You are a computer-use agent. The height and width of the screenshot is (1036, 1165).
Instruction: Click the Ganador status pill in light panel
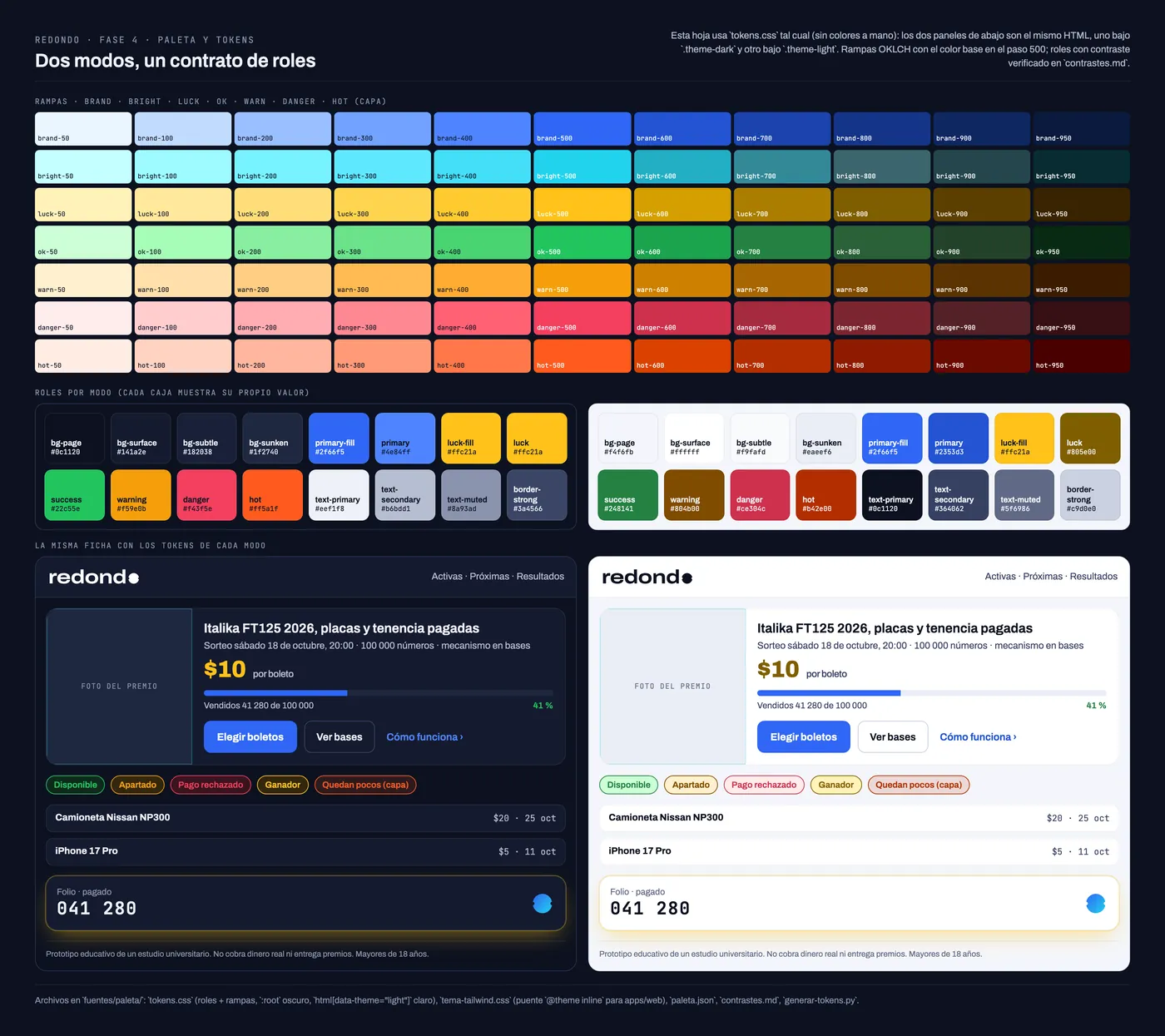click(x=836, y=785)
